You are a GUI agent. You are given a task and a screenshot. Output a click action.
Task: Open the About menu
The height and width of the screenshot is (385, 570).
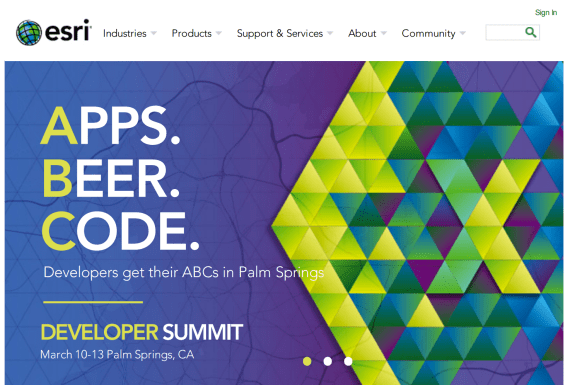pos(362,33)
